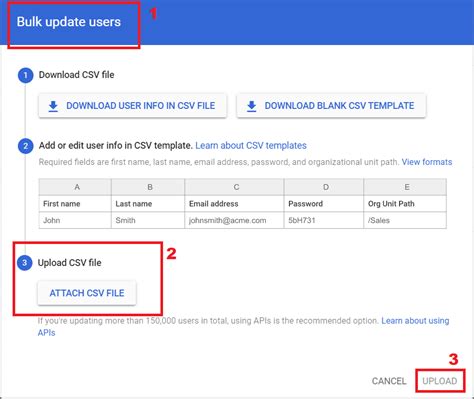Click the 'John' sample cell
This screenshot has width=474, height=399.
75,220
